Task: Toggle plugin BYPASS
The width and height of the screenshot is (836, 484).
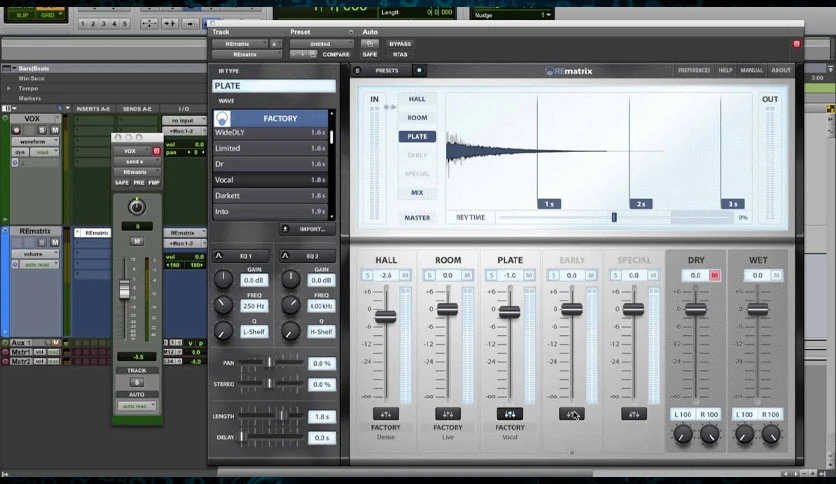Action: [x=400, y=44]
